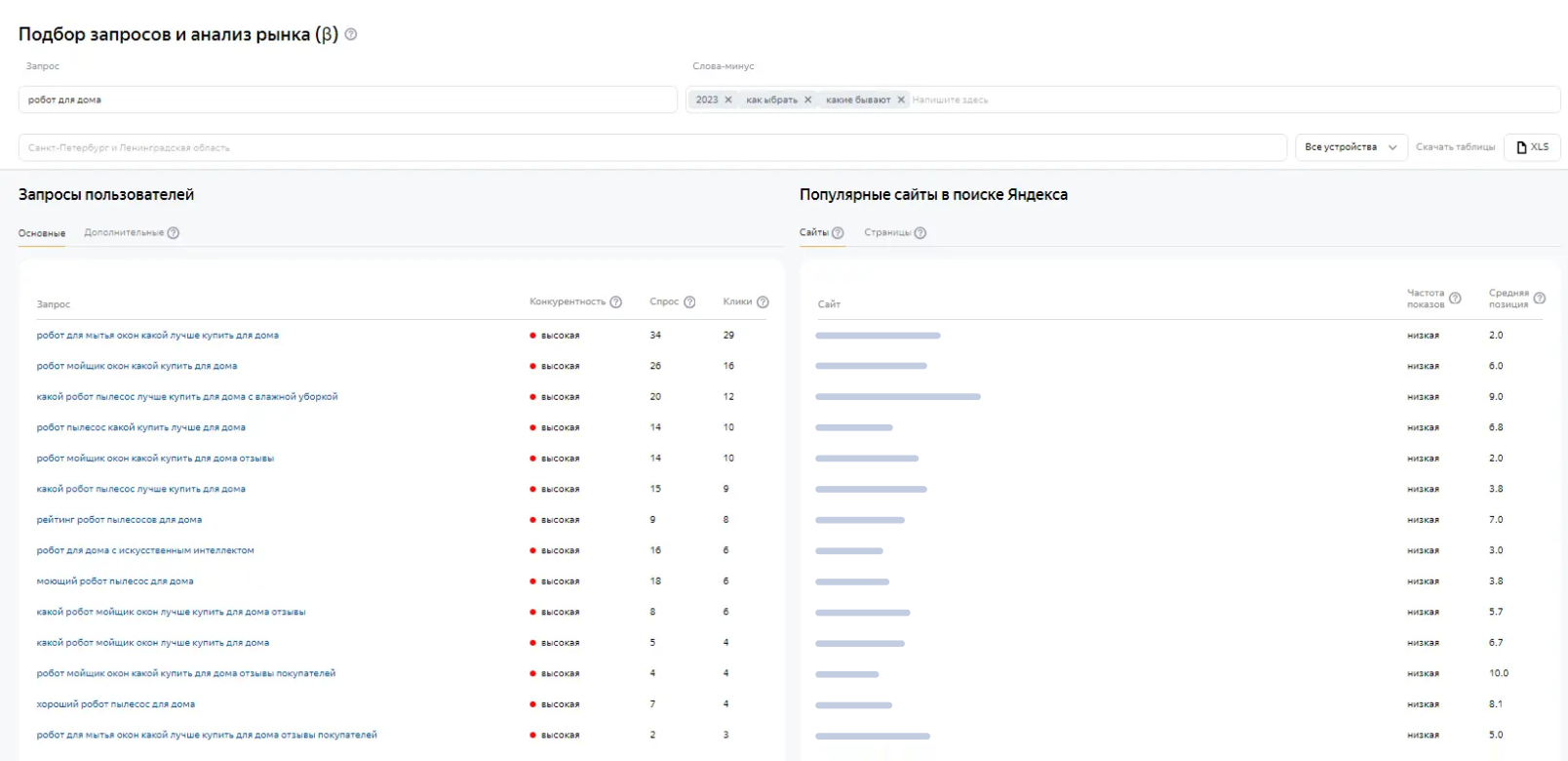Click help icon next to Средняя позиция
Screen dimensions: 1568x761
click(x=1540, y=299)
